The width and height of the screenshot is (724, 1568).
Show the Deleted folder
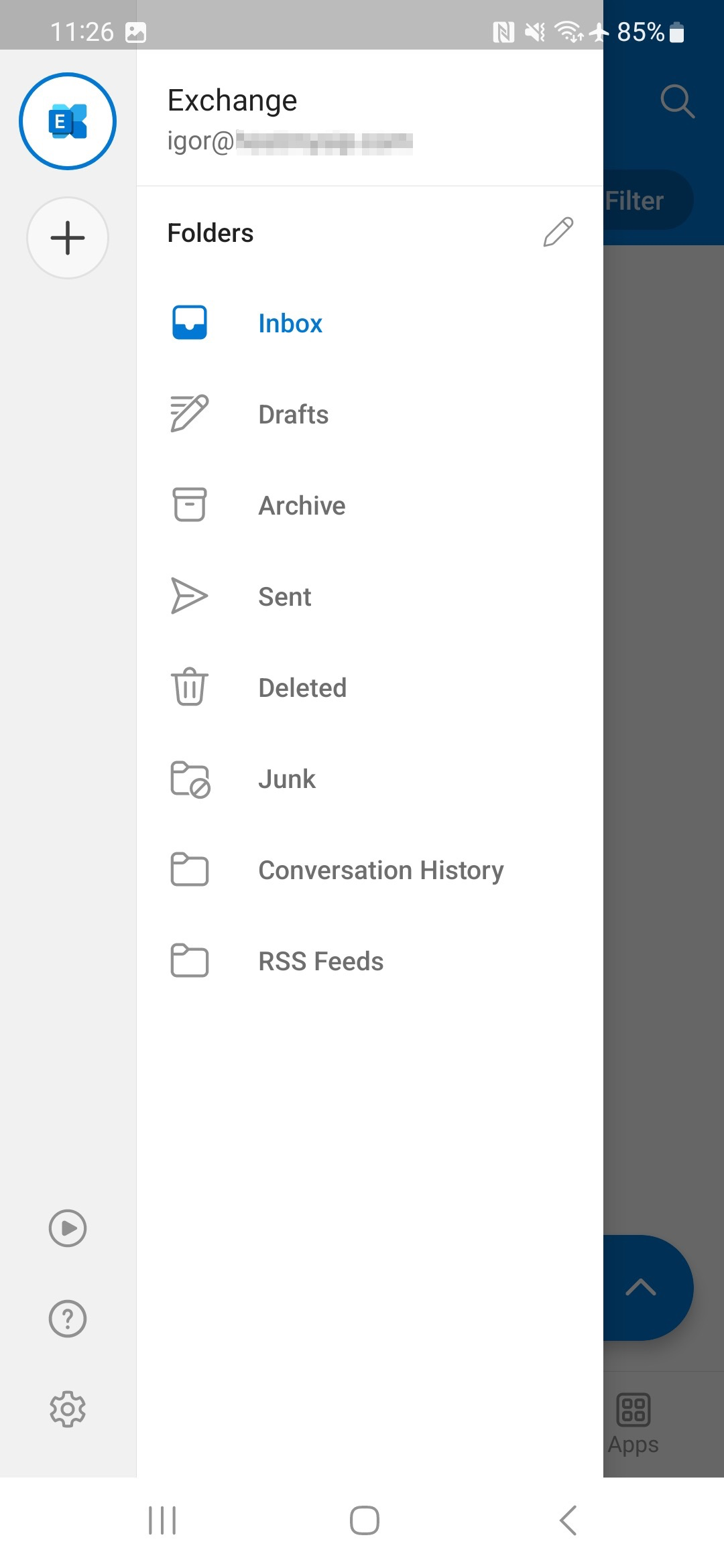(x=302, y=688)
